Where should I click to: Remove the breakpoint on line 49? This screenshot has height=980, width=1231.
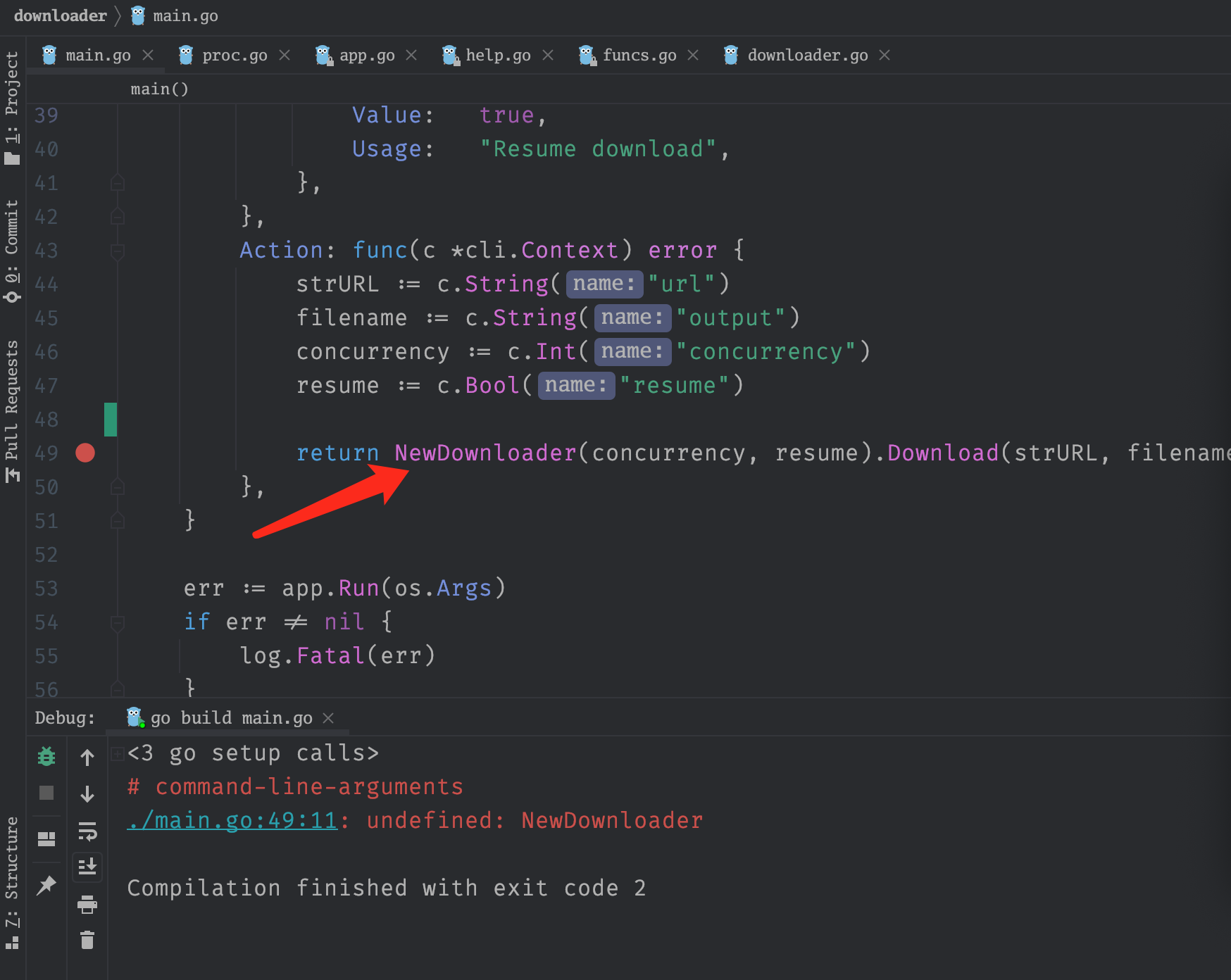85,453
